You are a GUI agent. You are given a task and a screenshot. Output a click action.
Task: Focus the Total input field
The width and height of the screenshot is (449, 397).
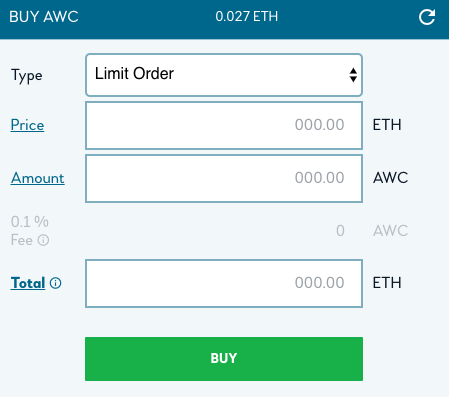224,283
